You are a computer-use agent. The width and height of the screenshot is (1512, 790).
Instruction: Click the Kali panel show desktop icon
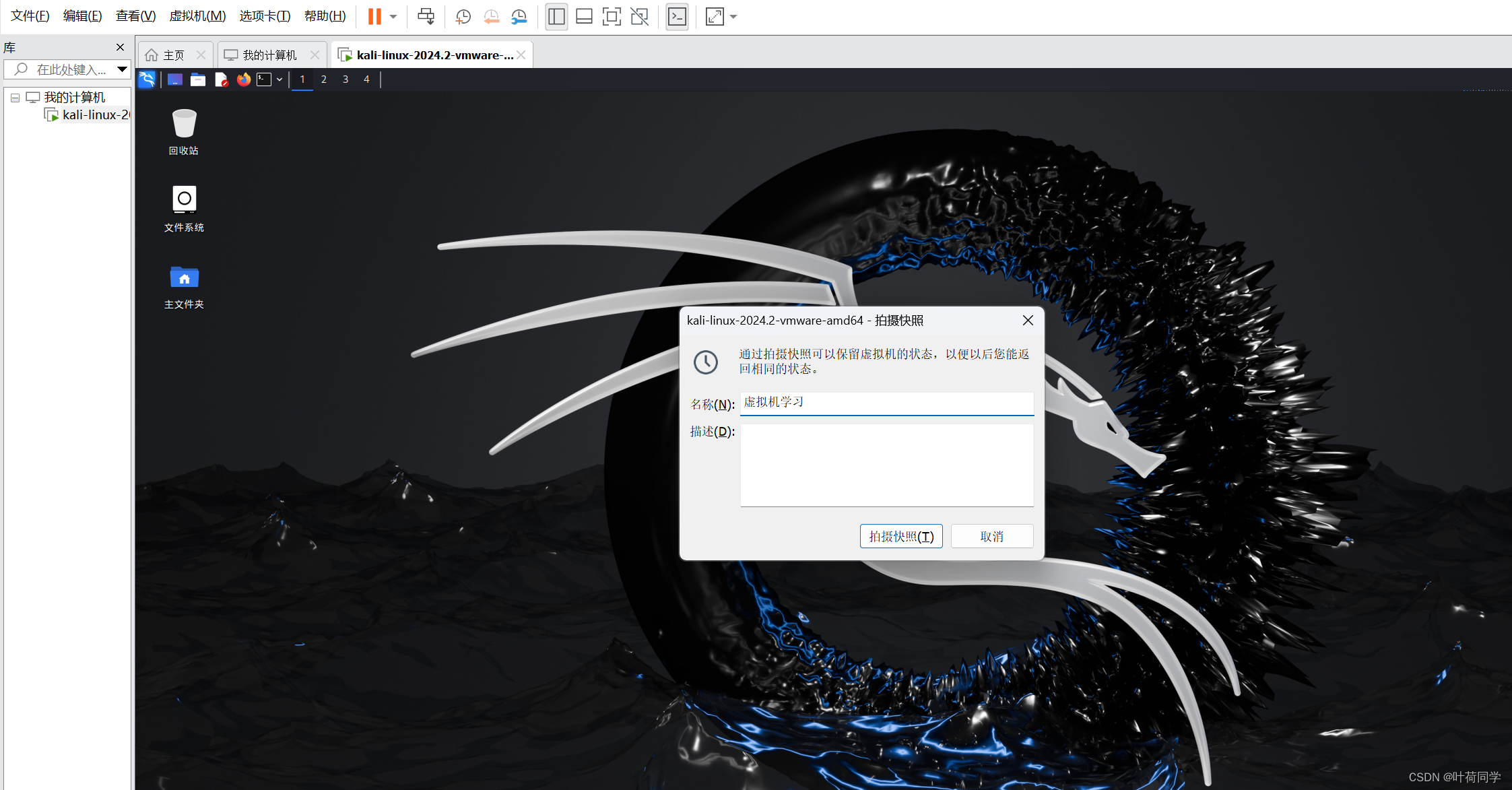point(175,79)
